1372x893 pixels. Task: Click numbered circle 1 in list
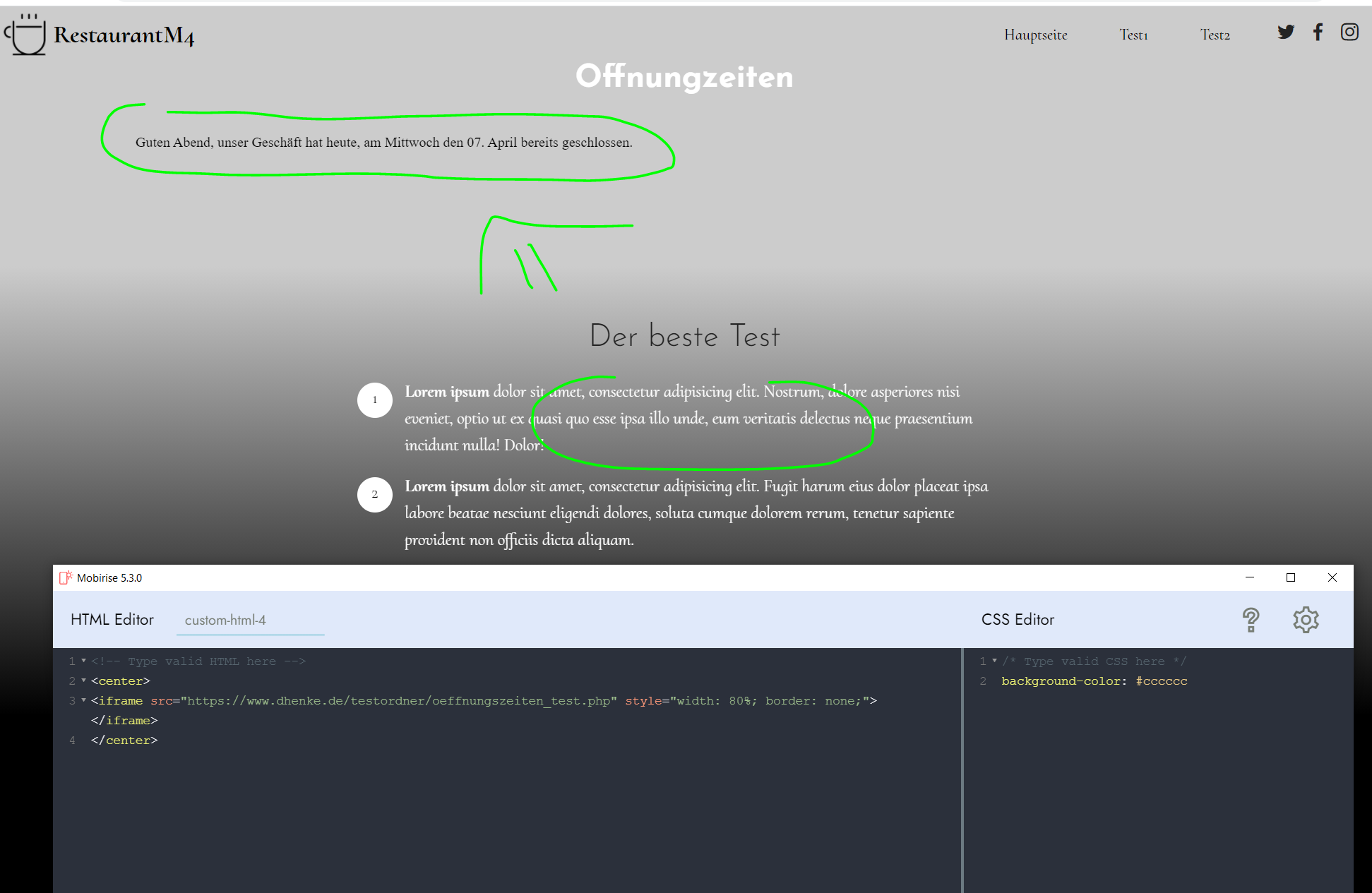pos(375,400)
